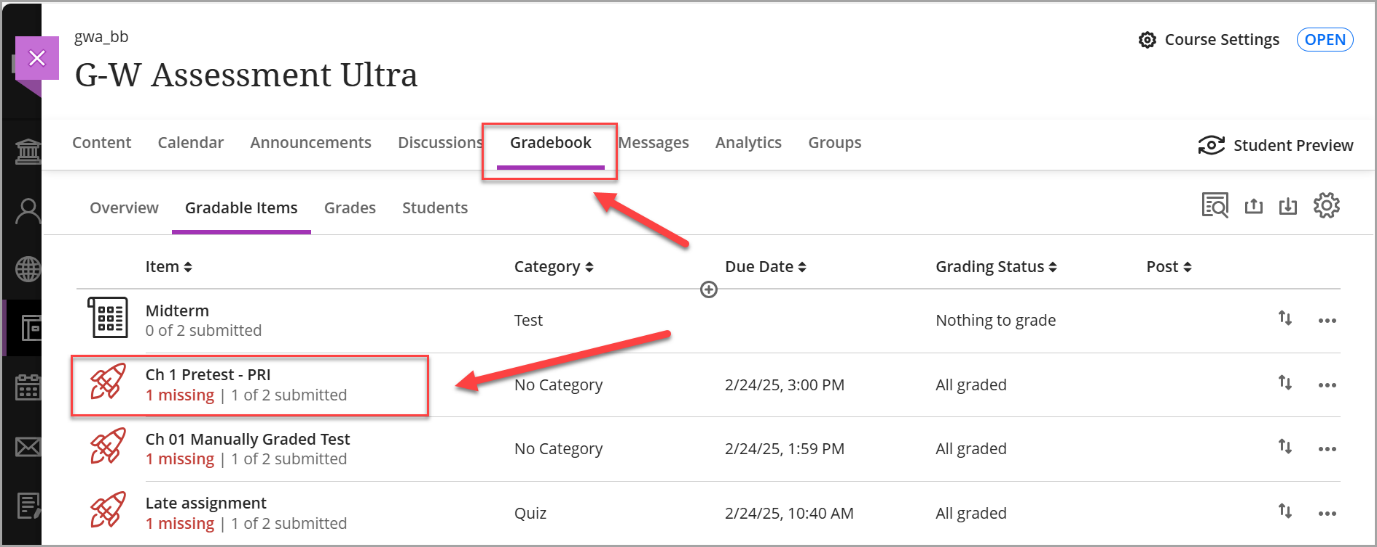Open more options for Ch 1 Pretest row
This screenshot has width=1377, height=547.
[x=1327, y=385]
